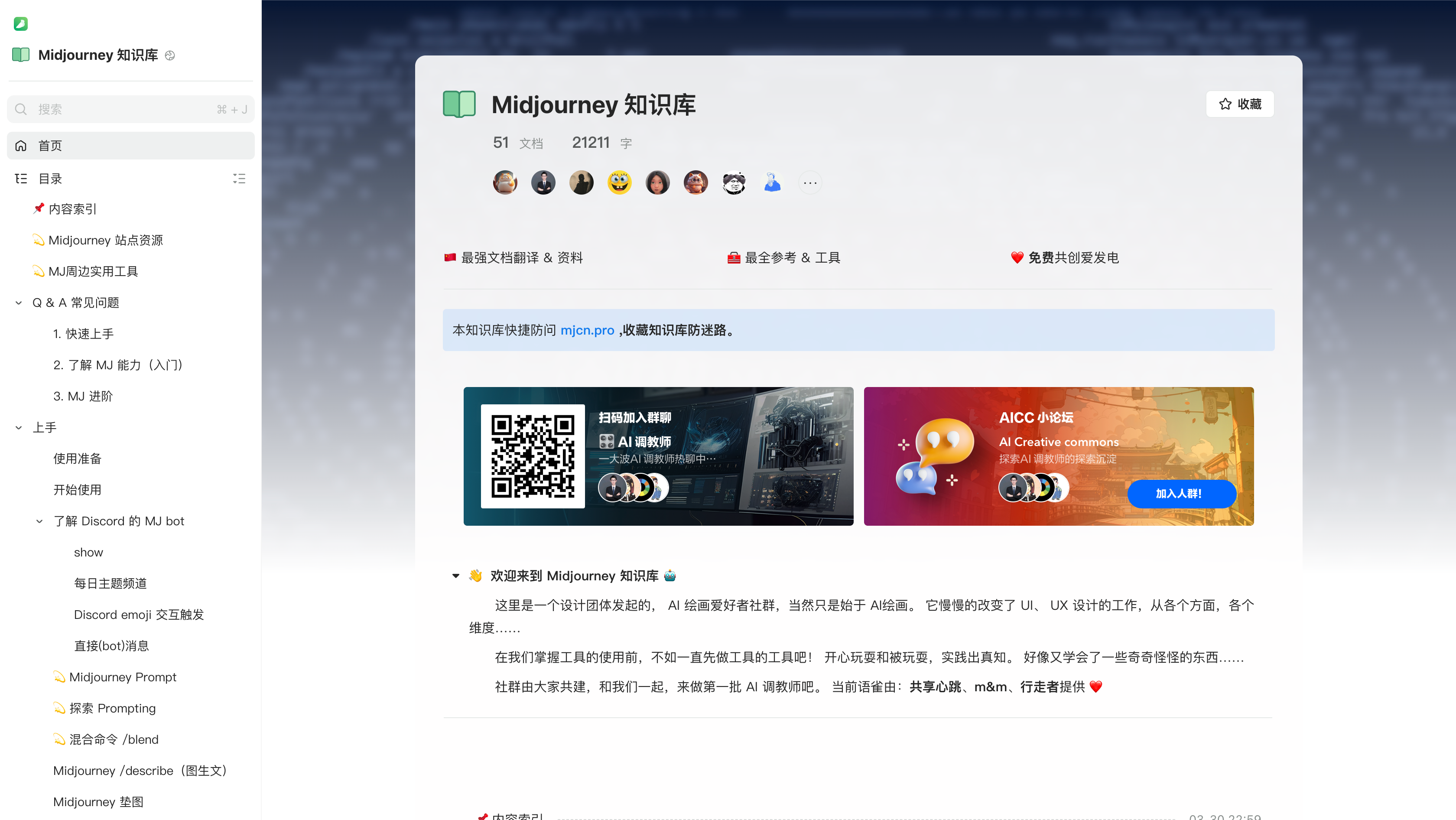Collapse the 欢迎来到 Midjourney 知识库 section
The width and height of the screenshot is (1456, 820).
(455, 576)
